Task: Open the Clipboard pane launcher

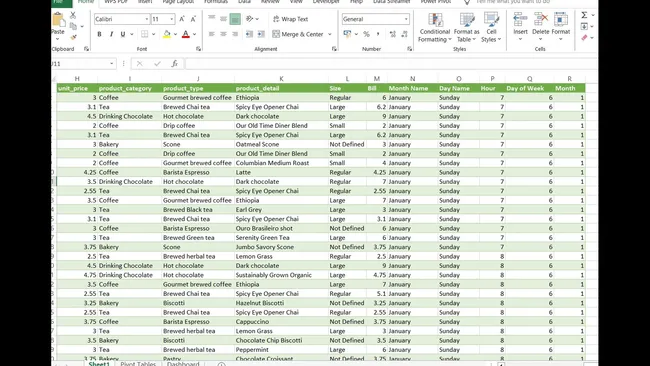Action: 86,49
